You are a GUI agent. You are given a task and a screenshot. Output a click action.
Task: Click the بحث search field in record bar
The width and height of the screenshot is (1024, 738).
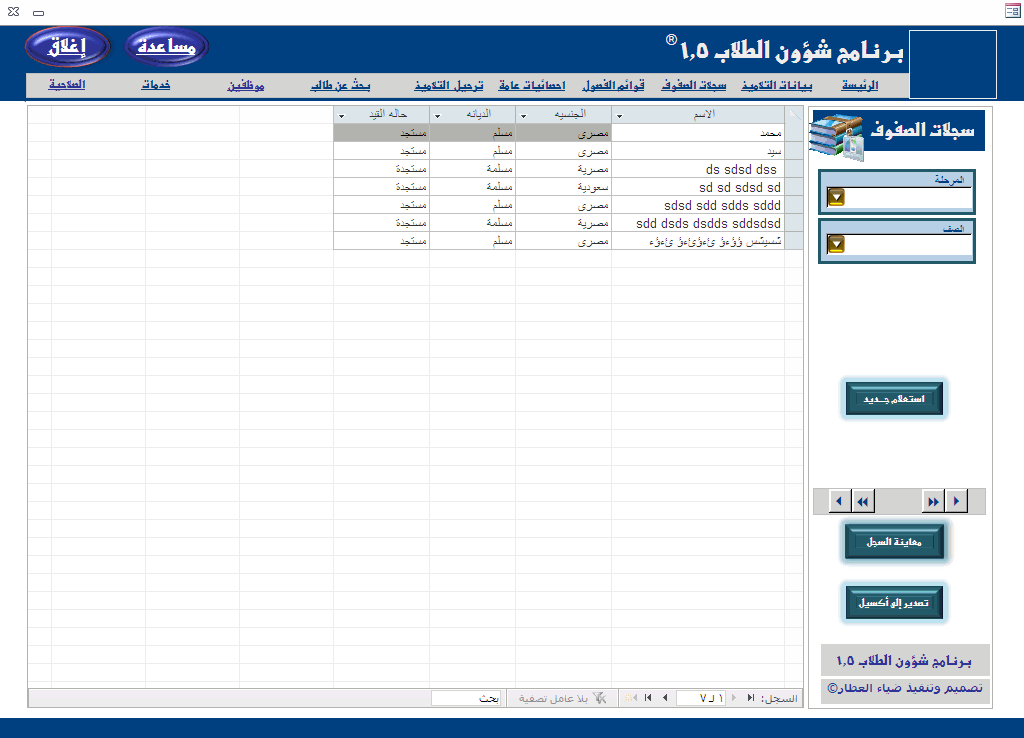coord(467,698)
